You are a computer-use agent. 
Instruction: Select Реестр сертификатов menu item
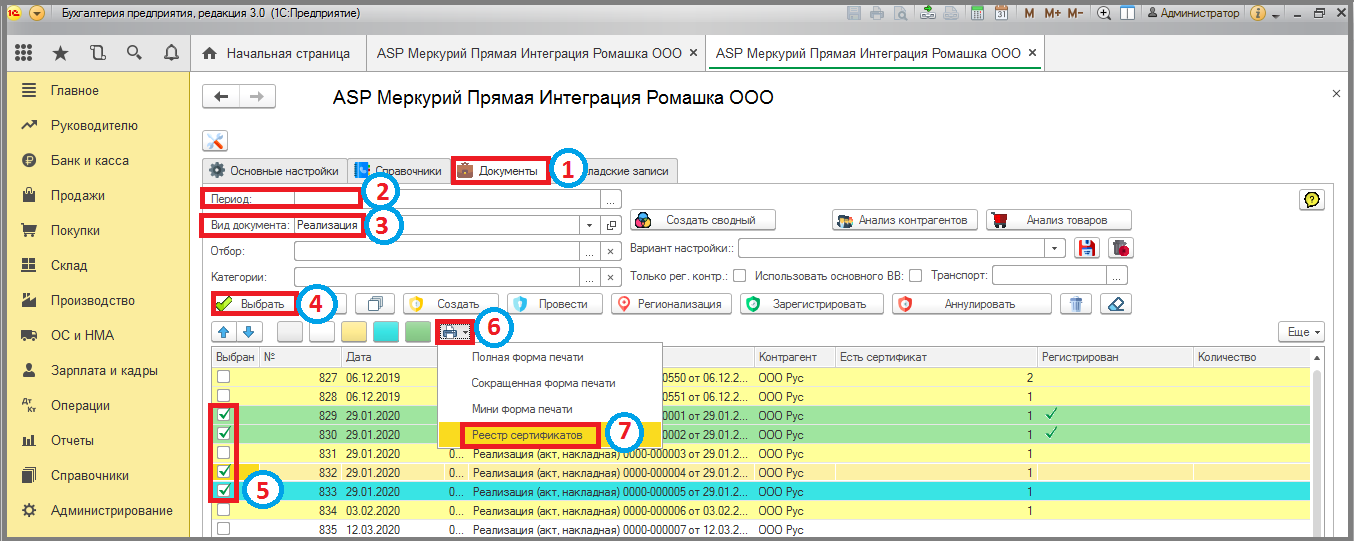550,435
